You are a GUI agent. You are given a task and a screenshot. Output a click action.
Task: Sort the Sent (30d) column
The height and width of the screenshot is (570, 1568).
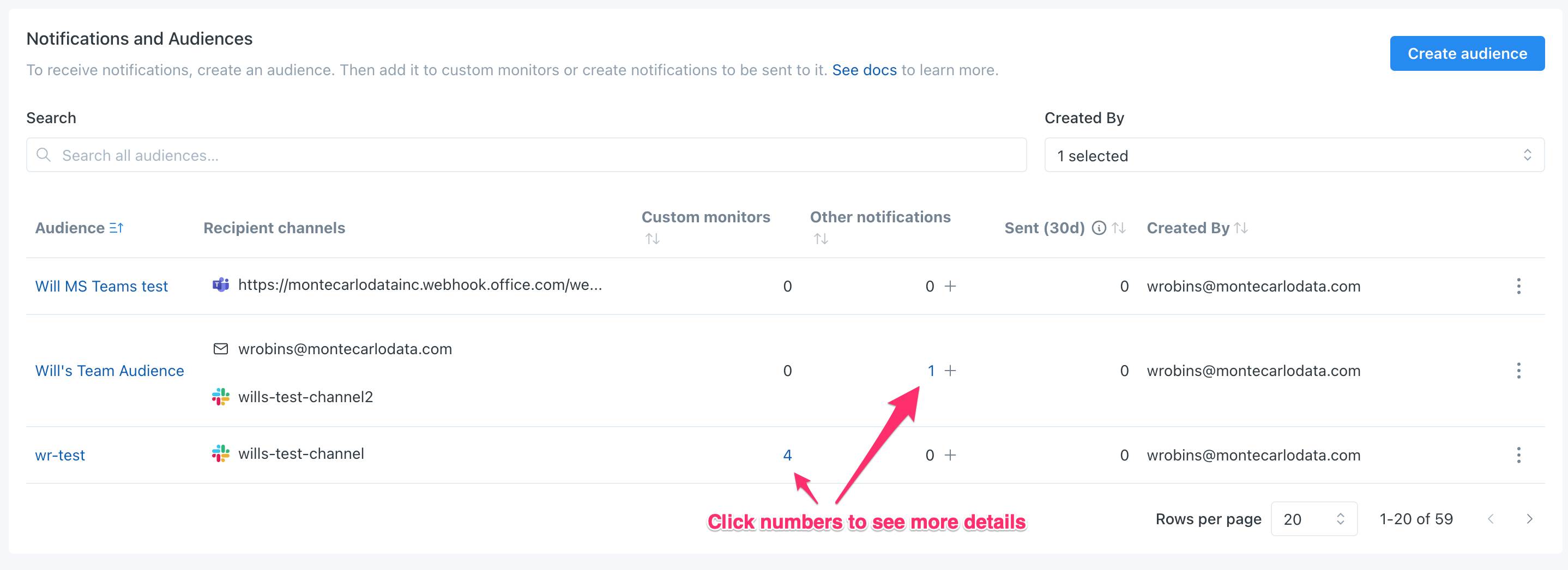tap(1119, 228)
